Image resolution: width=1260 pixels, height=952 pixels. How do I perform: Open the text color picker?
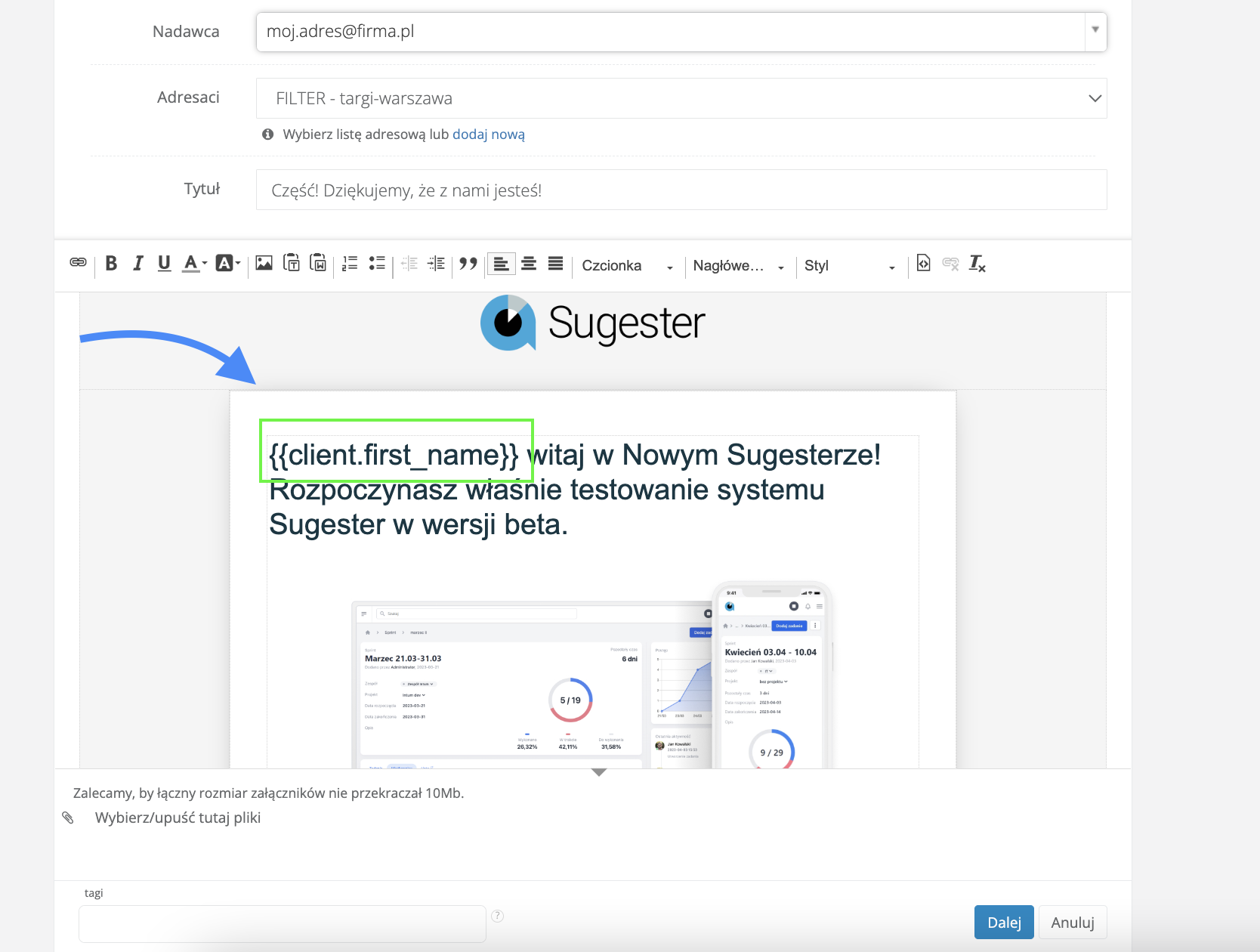coord(195,263)
